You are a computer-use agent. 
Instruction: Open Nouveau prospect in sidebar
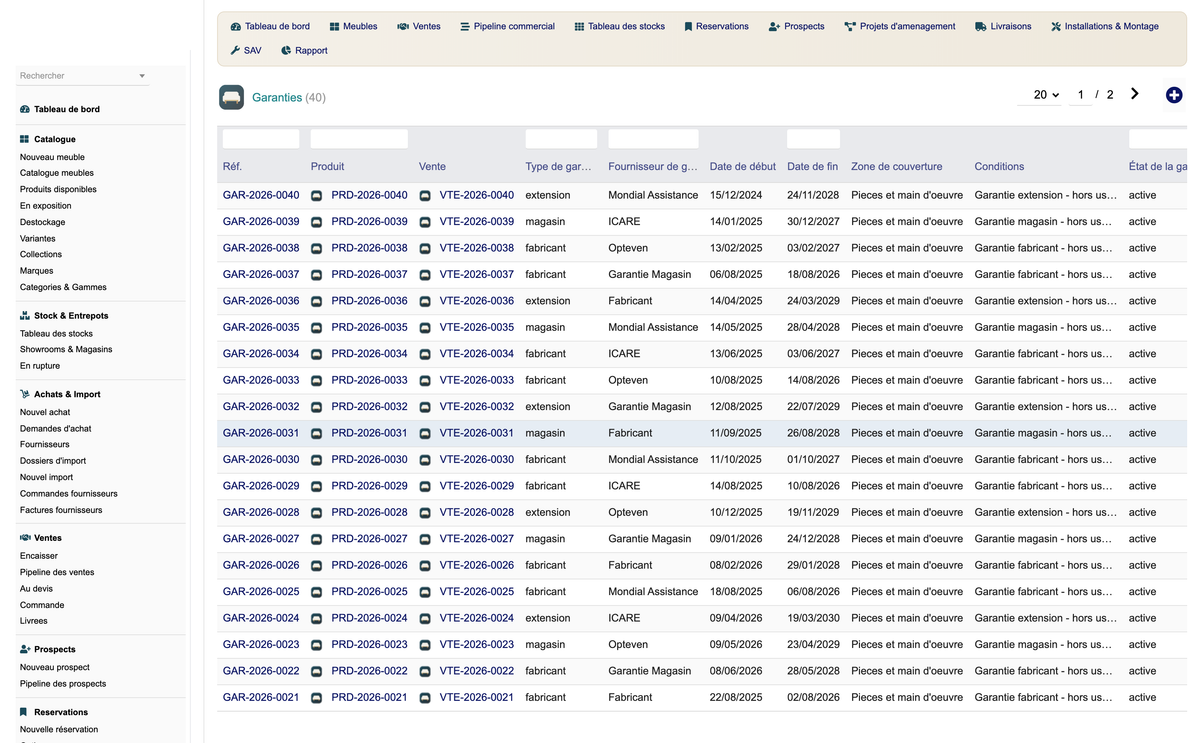click(x=55, y=667)
